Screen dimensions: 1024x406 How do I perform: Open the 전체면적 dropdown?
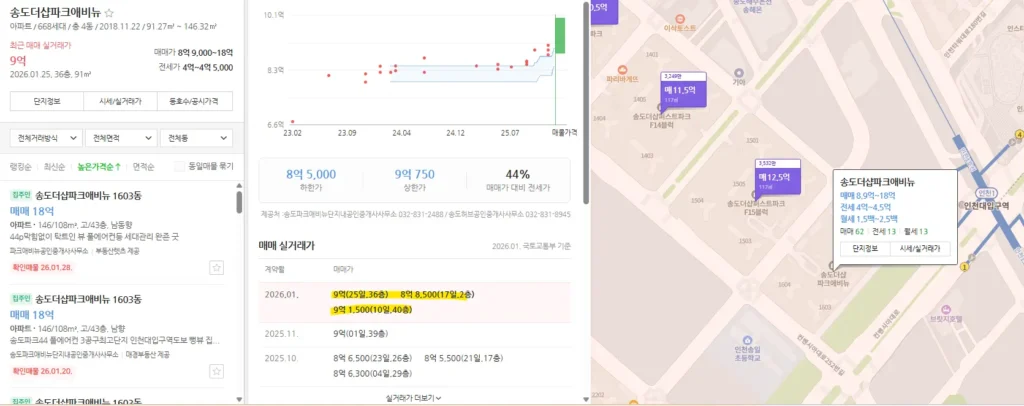click(121, 138)
